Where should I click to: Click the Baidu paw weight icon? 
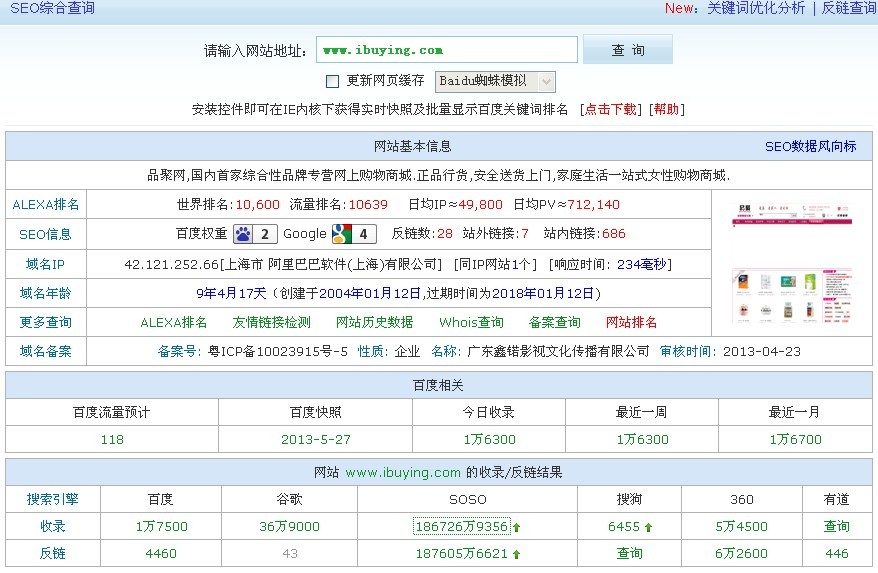[255, 234]
